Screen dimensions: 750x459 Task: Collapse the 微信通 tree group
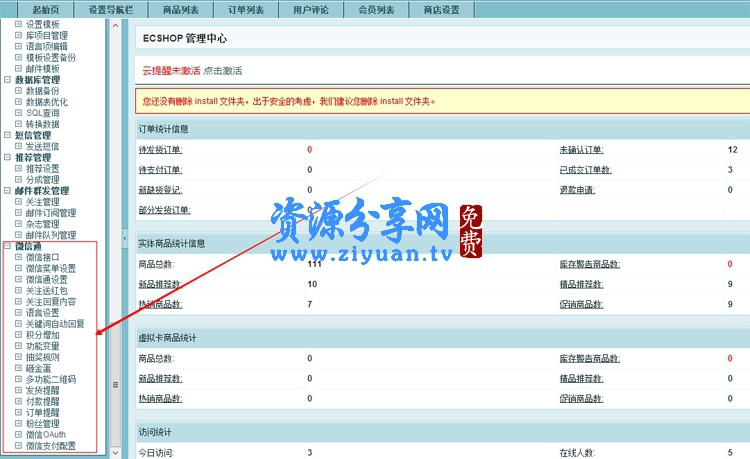coord(7,246)
